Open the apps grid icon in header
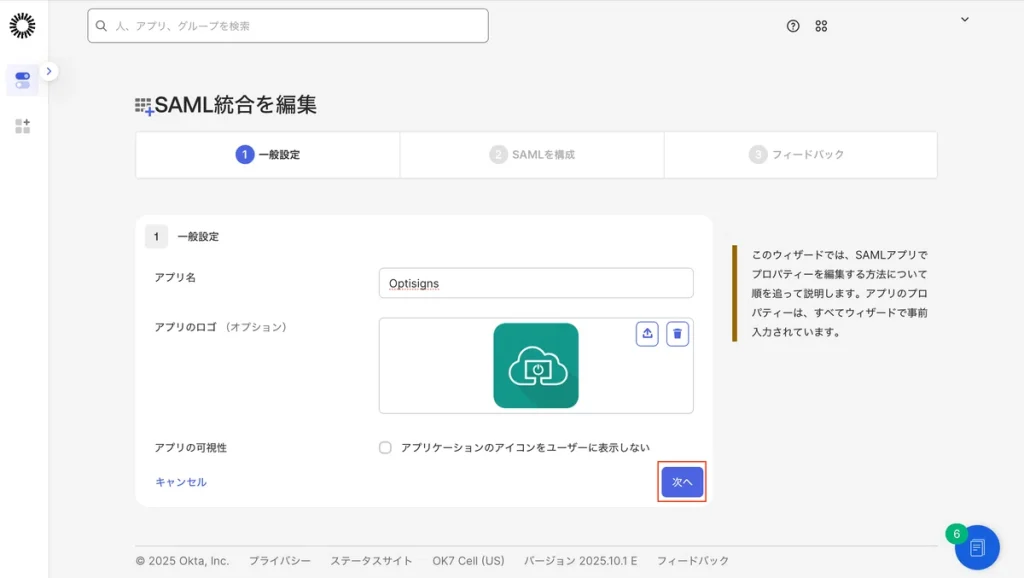This screenshot has width=1024, height=578. coord(821,26)
